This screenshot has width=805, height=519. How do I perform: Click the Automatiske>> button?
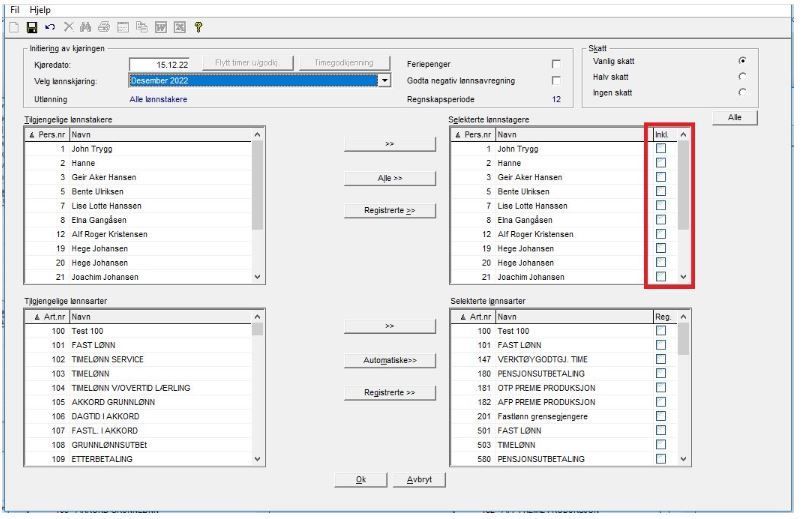tap(390, 360)
